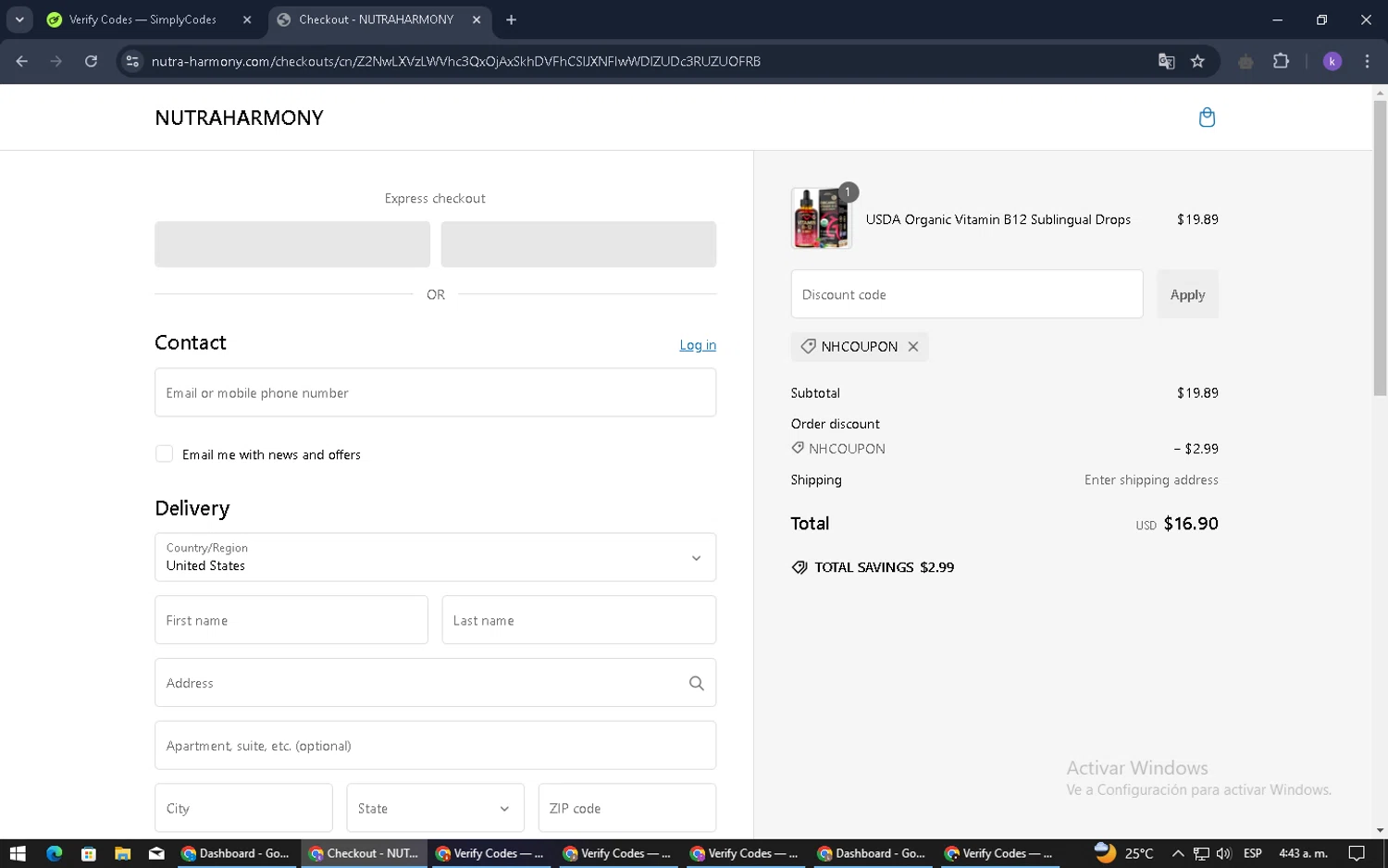
Task: Bookmark this page with the star icon
Action: (1197, 61)
